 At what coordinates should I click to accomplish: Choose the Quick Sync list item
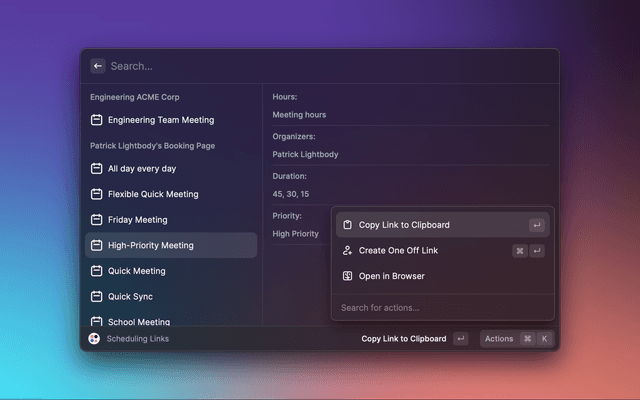(x=130, y=297)
